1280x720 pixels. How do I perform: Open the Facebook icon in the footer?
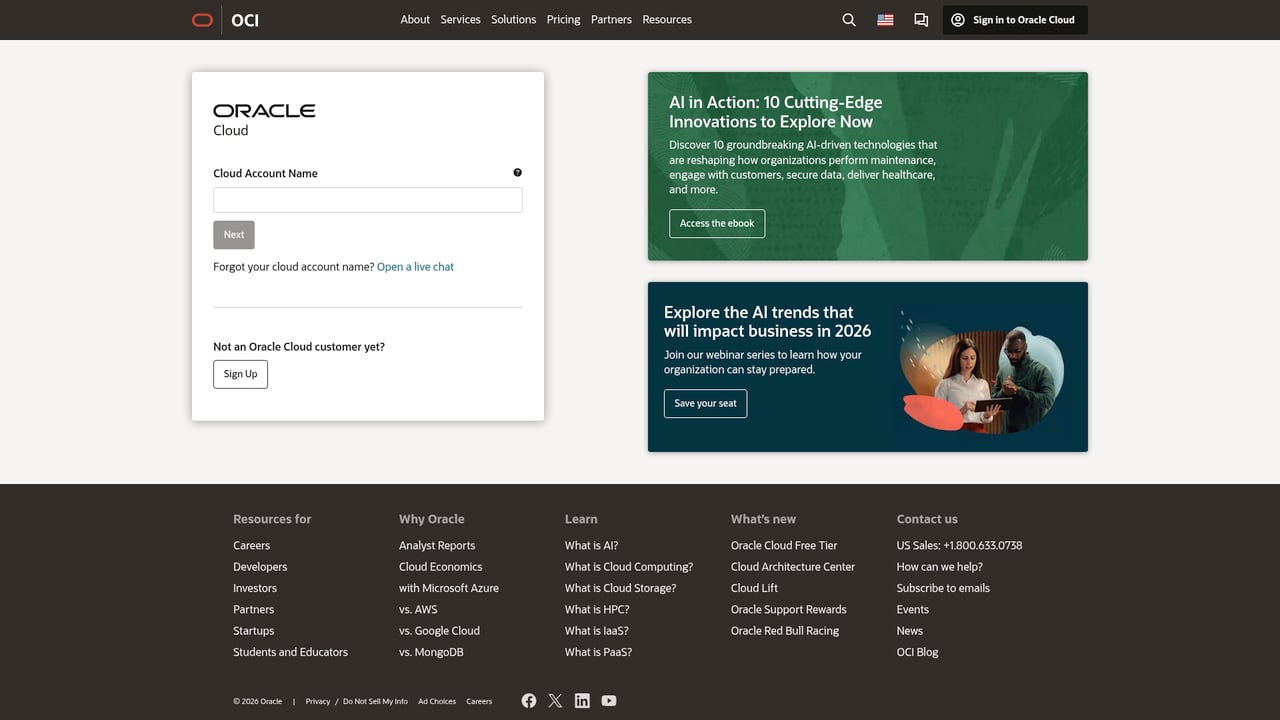[x=529, y=701]
